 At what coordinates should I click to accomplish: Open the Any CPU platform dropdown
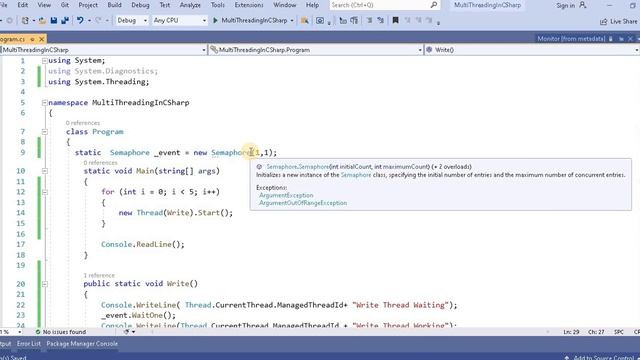pyautogui.click(x=180, y=20)
